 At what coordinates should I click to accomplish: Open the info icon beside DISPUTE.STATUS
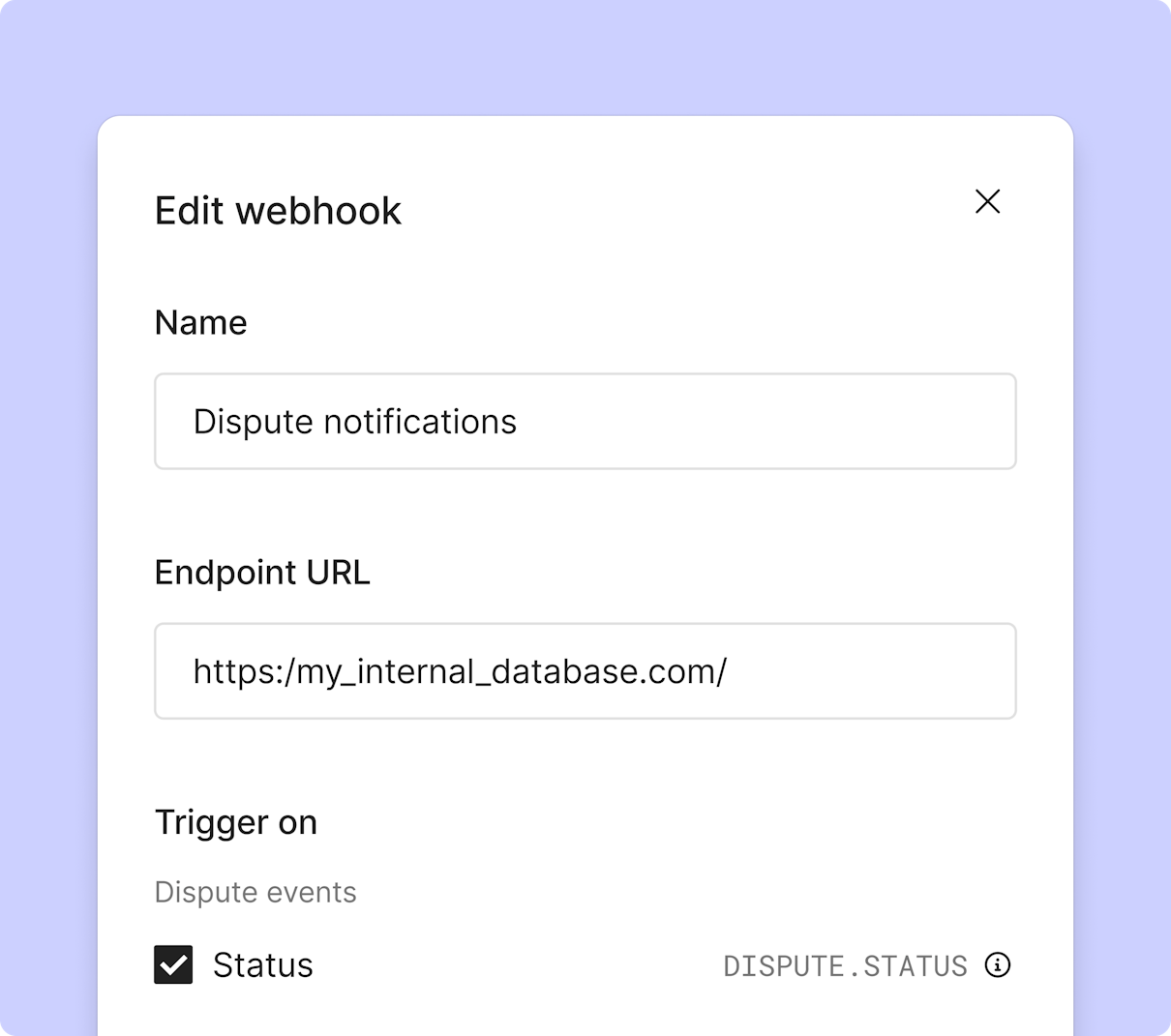998,964
